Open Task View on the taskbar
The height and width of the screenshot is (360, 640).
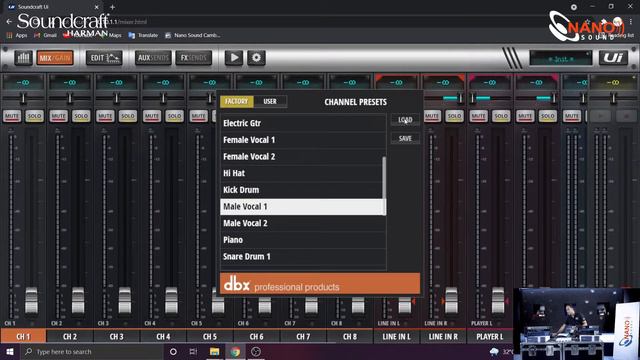pyautogui.click(x=193, y=351)
